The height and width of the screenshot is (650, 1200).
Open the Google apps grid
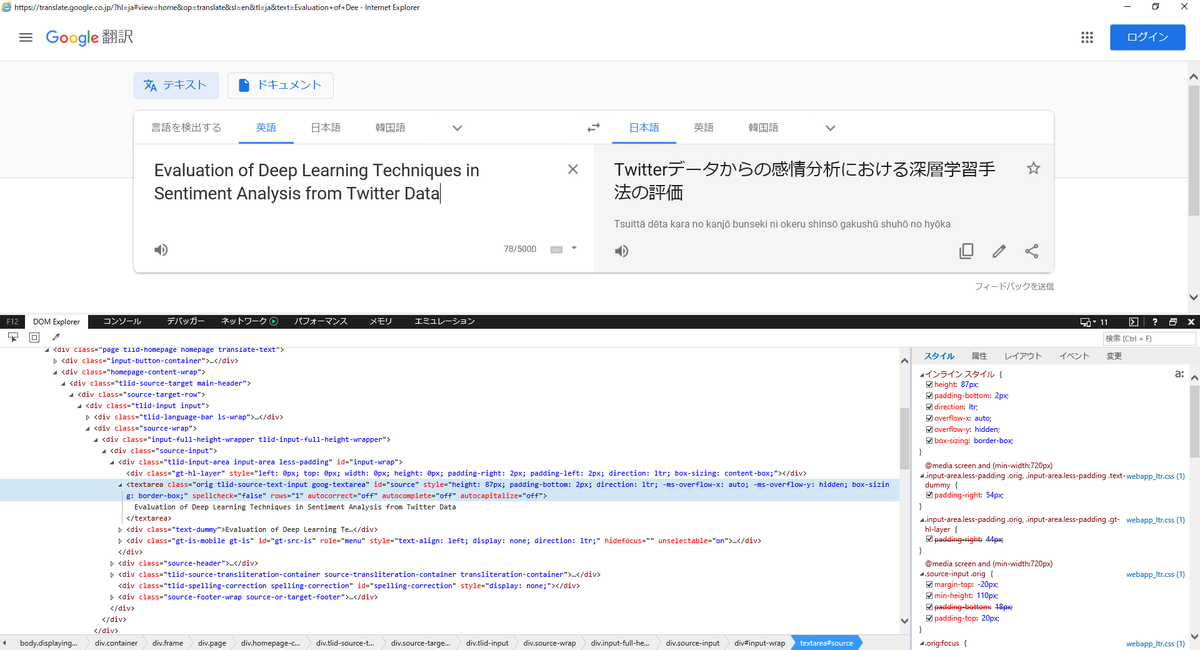(x=1087, y=37)
